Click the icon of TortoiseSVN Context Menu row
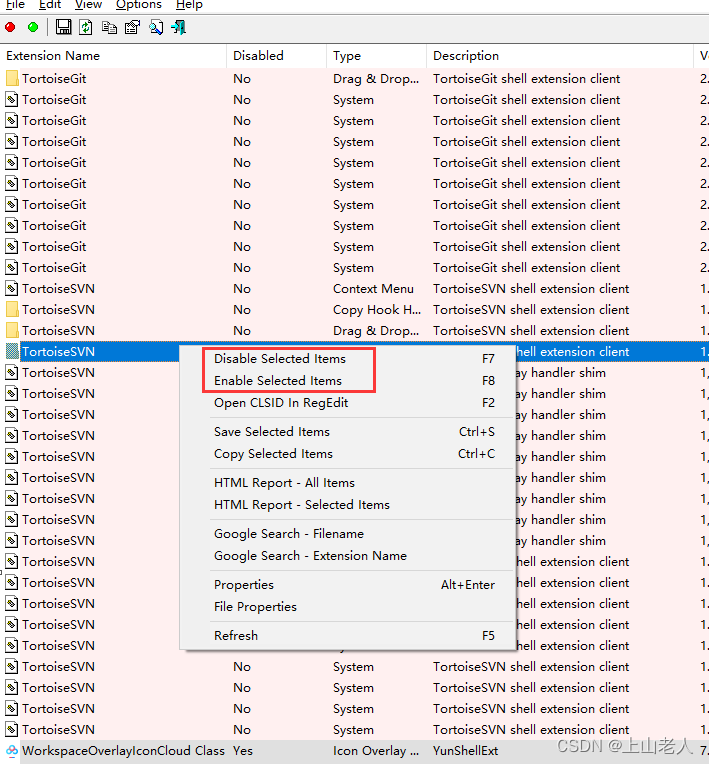 tap(12, 288)
